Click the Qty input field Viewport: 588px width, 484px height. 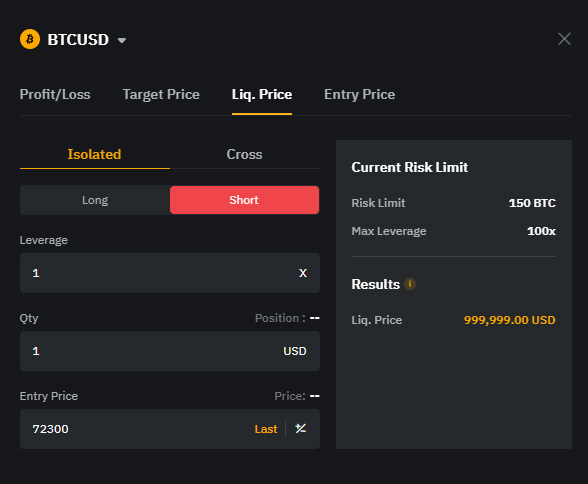170,351
